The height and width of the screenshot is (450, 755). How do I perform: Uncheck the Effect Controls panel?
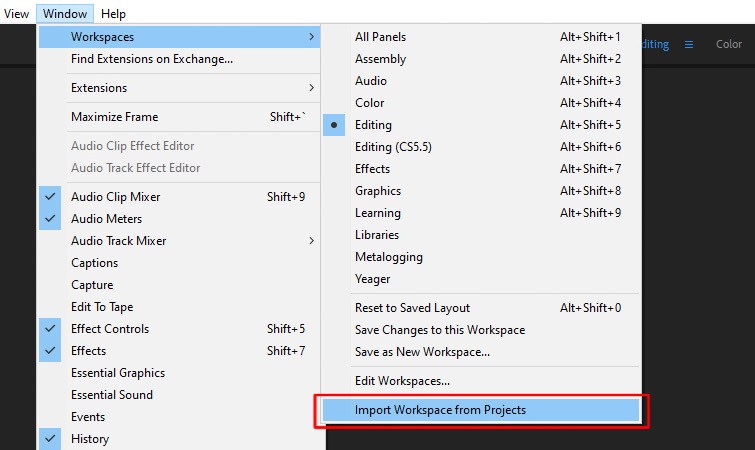pyautogui.click(x=179, y=329)
